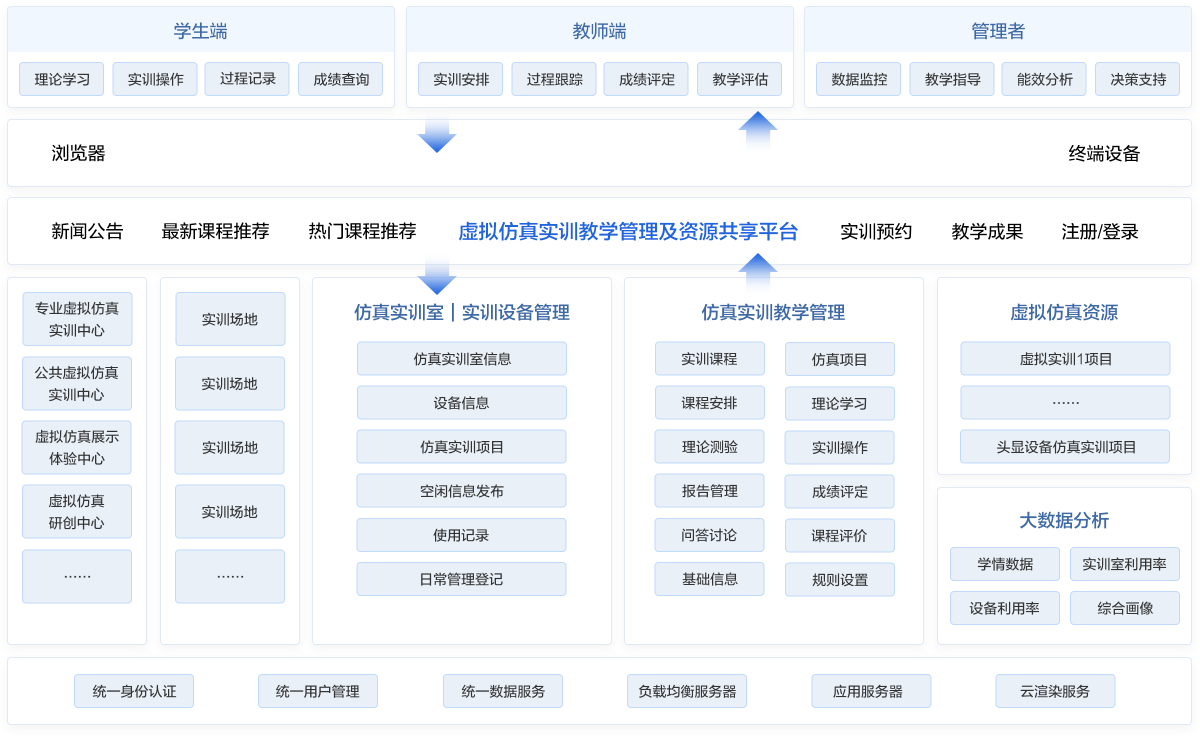Click 决策支持 in the 管理者 panel
Viewport: 1200px width, 740px height.
pos(1138,79)
